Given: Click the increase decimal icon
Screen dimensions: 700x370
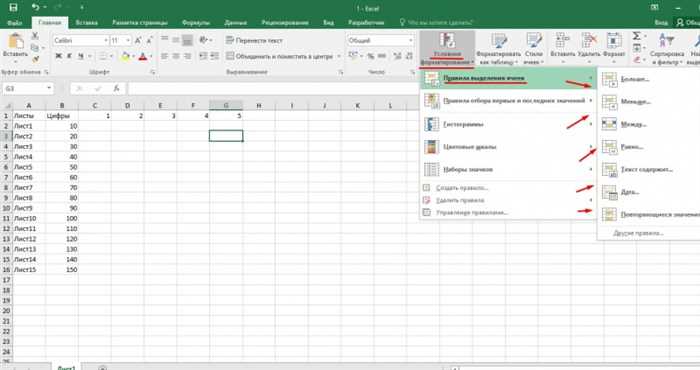Looking at the screenshot, I should pyautogui.click(x=397, y=56).
